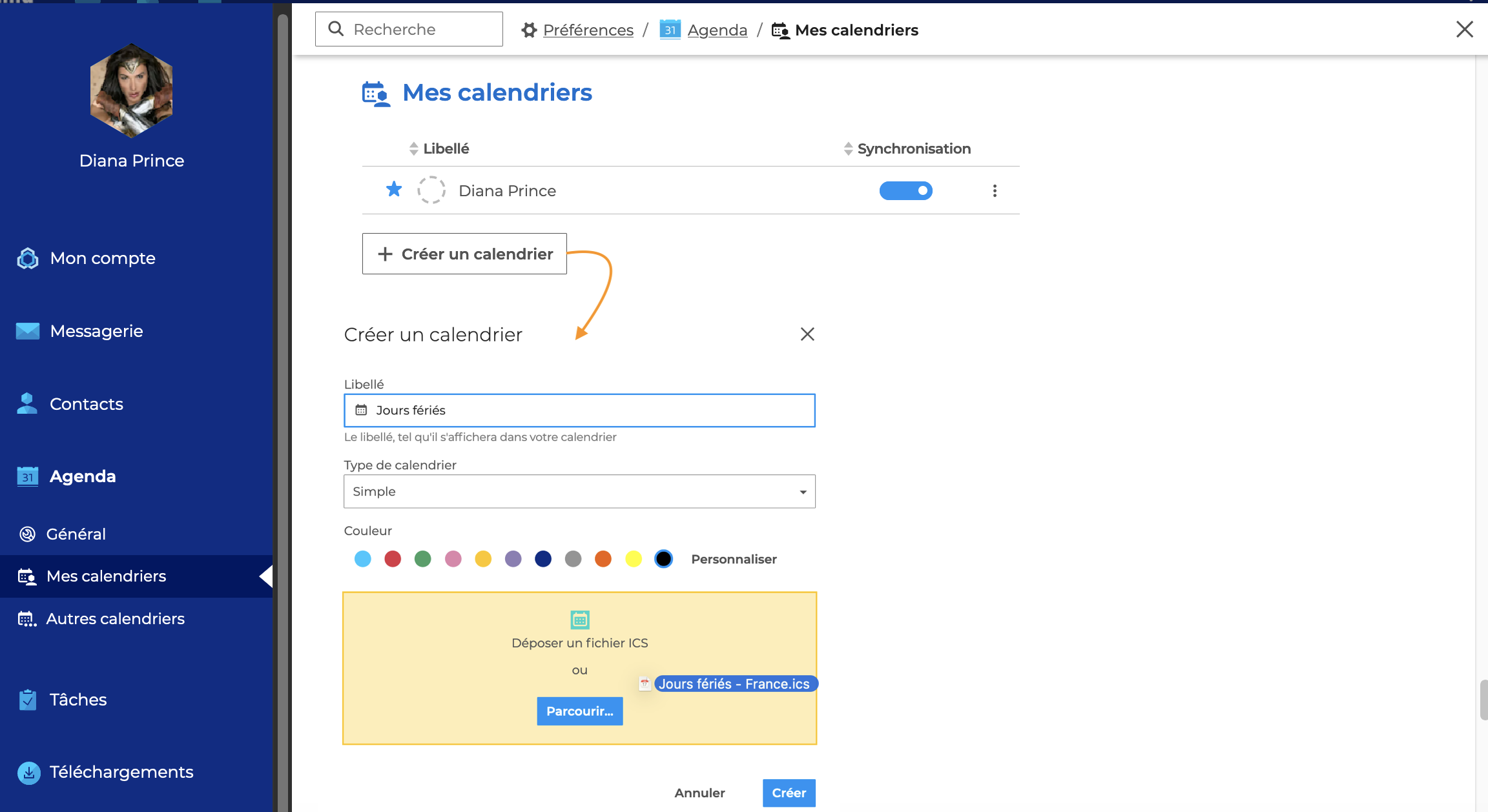Click the dashed circle color icon for Diana Prince
This screenshot has width=1488, height=812.
point(431,190)
